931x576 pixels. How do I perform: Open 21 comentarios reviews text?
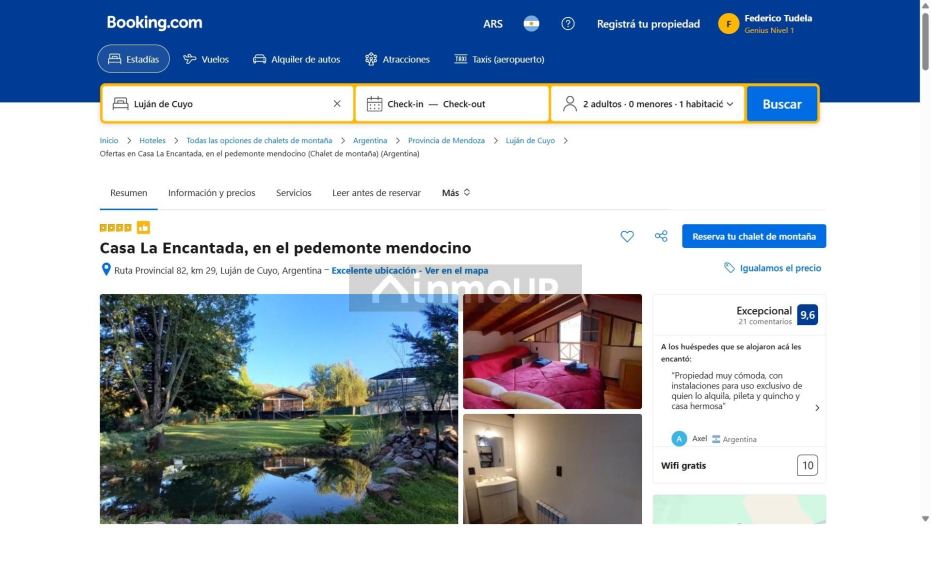pyautogui.click(x=765, y=322)
